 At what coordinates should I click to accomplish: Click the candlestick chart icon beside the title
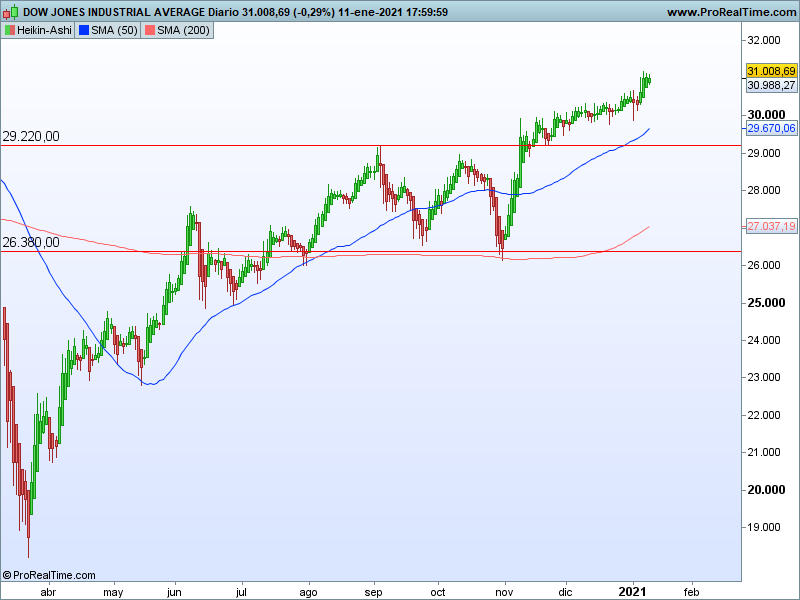[11, 12]
